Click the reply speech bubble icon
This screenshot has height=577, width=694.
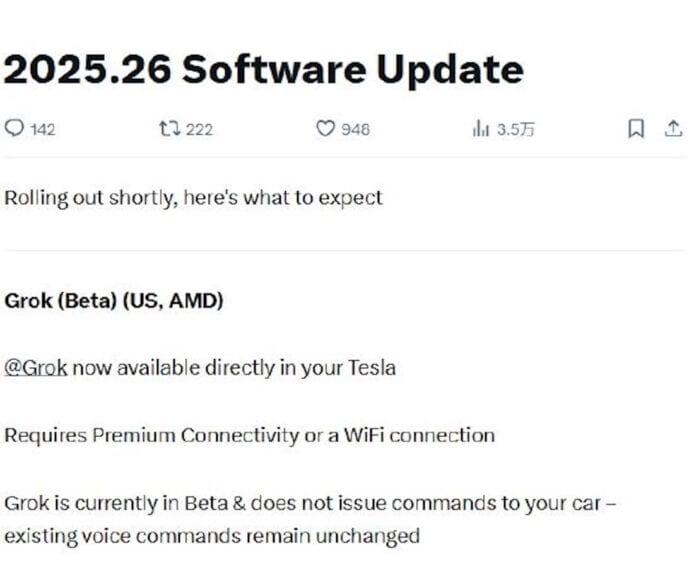point(15,129)
